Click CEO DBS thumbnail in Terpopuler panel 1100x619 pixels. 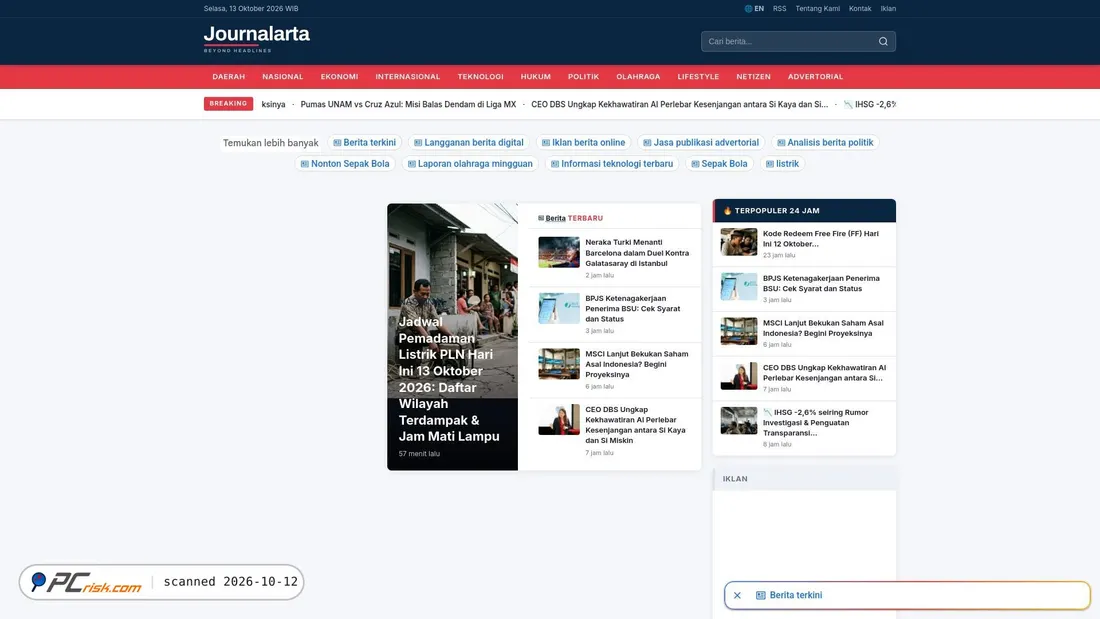[739, 376]
